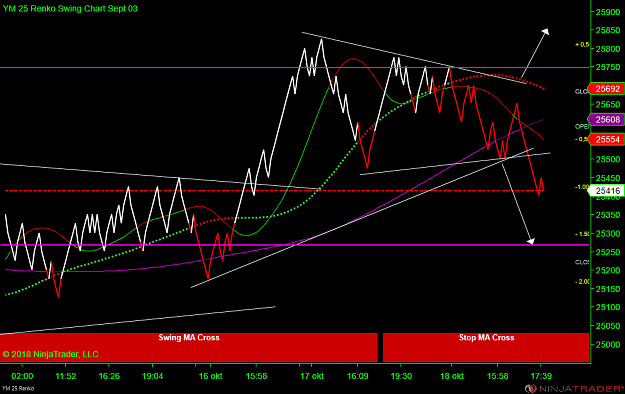625x394 pixels.
Task: Select the 'Swing MA Cross' indicator bar
Action: 189,347
